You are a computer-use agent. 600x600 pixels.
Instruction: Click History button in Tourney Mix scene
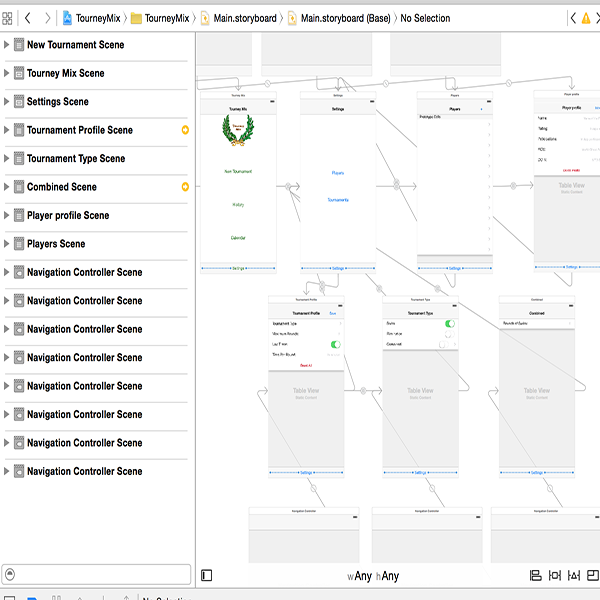click(x=238, y=205)
